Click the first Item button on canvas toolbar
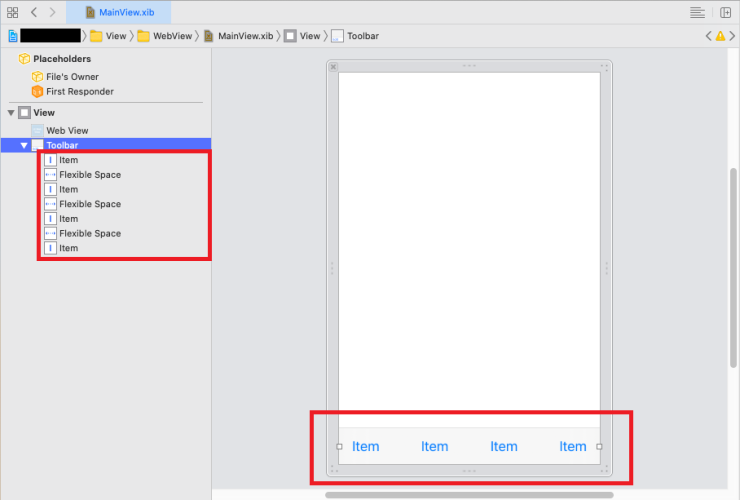740x500 pixels. (x=365, y=447)
